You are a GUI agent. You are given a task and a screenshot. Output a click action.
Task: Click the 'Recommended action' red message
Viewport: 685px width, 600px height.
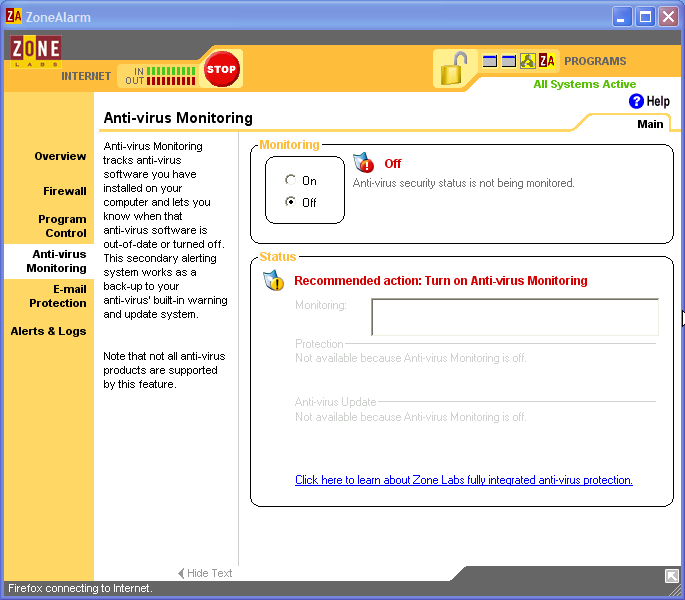click(440, 281)
